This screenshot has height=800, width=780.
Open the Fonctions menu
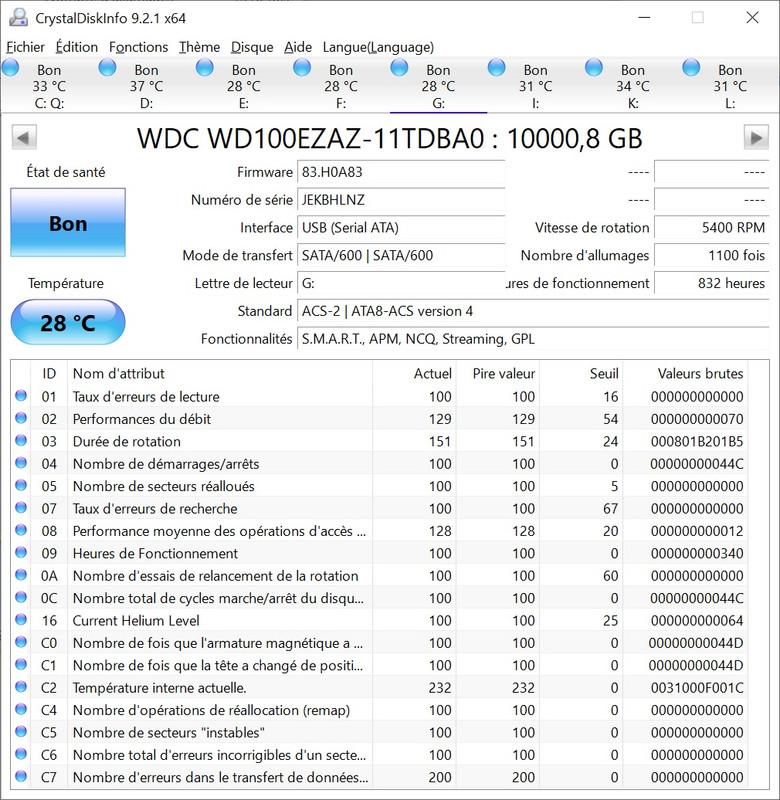click(138, 47)
